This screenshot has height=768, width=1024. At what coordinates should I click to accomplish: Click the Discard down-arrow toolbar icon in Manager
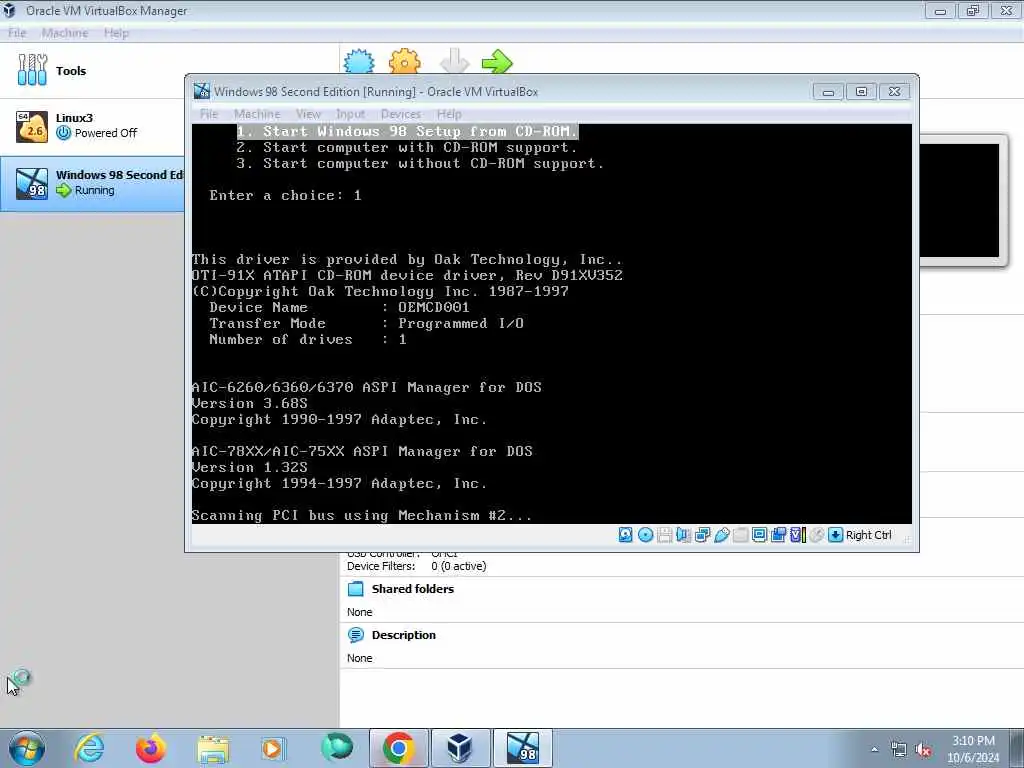[x=455, y=62]
